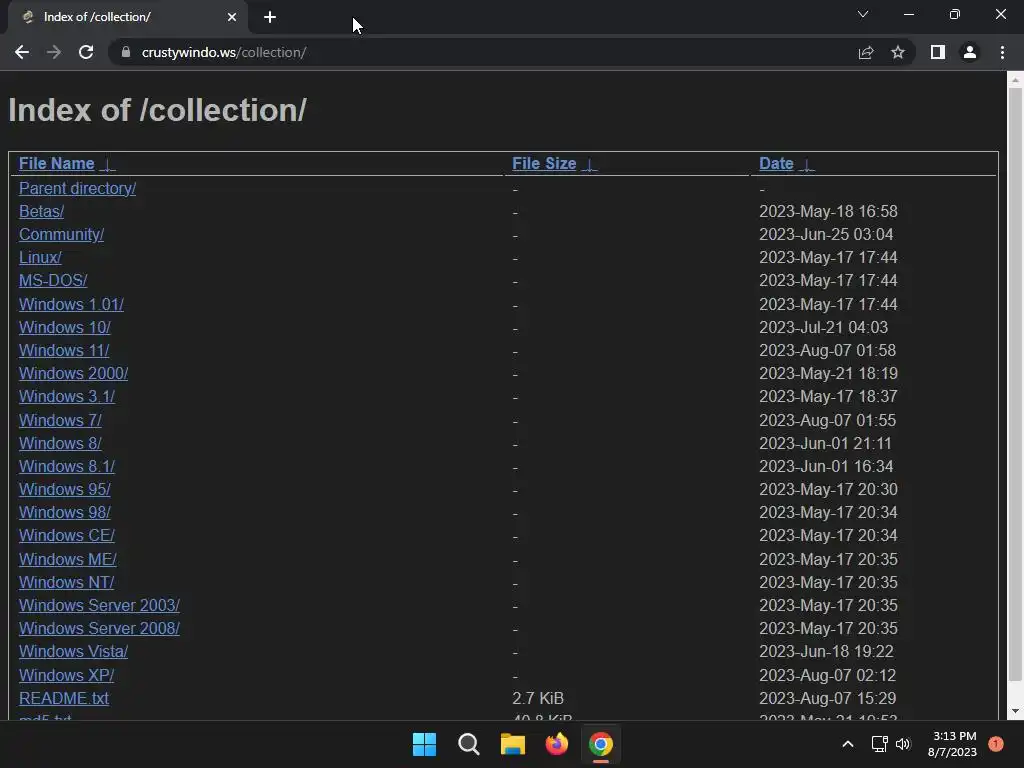Viewport: 1024px width, 768px height.
Task: Open the Windows 95 folder
Action: point(65,489)
